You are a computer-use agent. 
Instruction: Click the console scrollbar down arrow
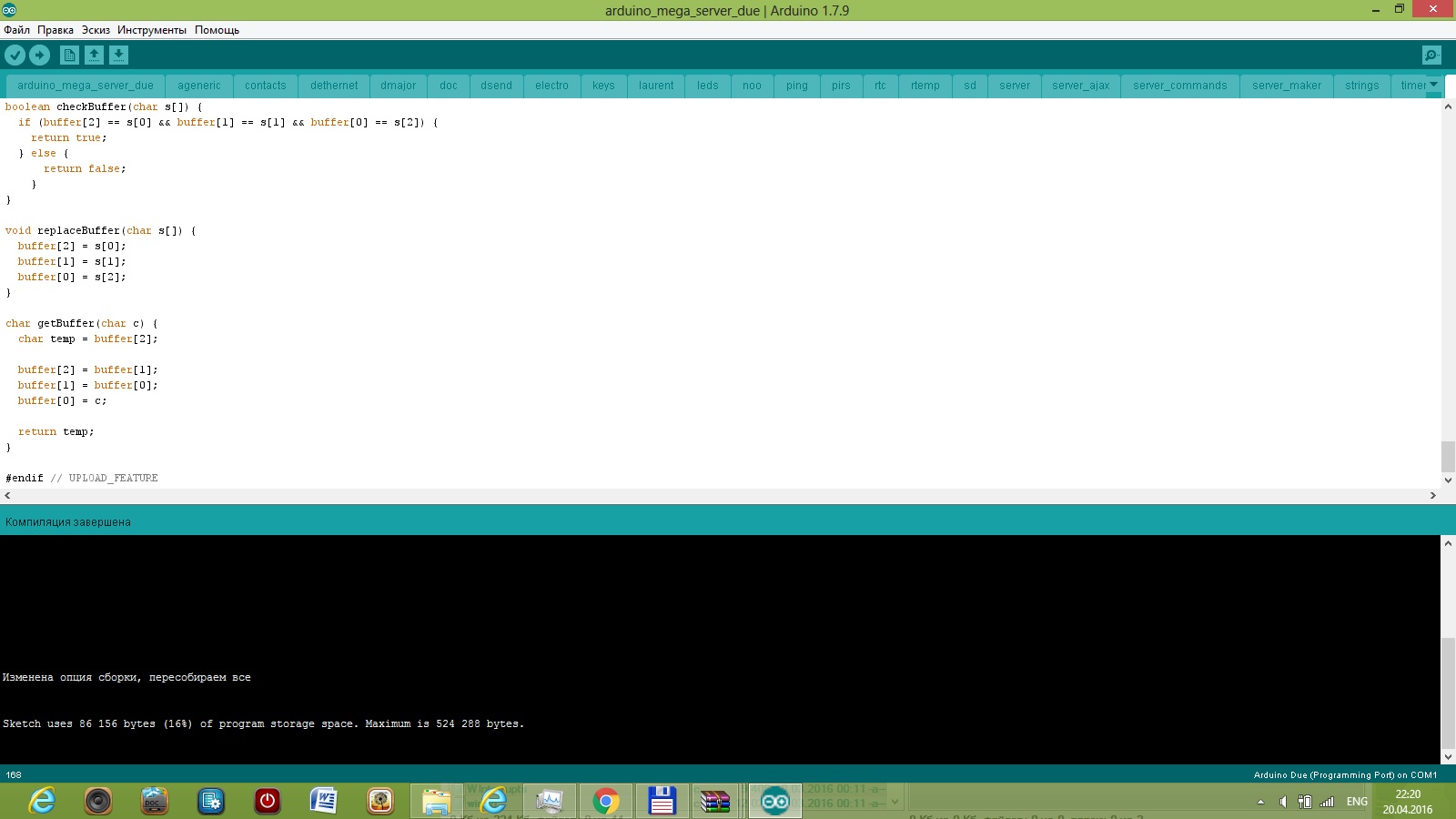click(1448, 757)
